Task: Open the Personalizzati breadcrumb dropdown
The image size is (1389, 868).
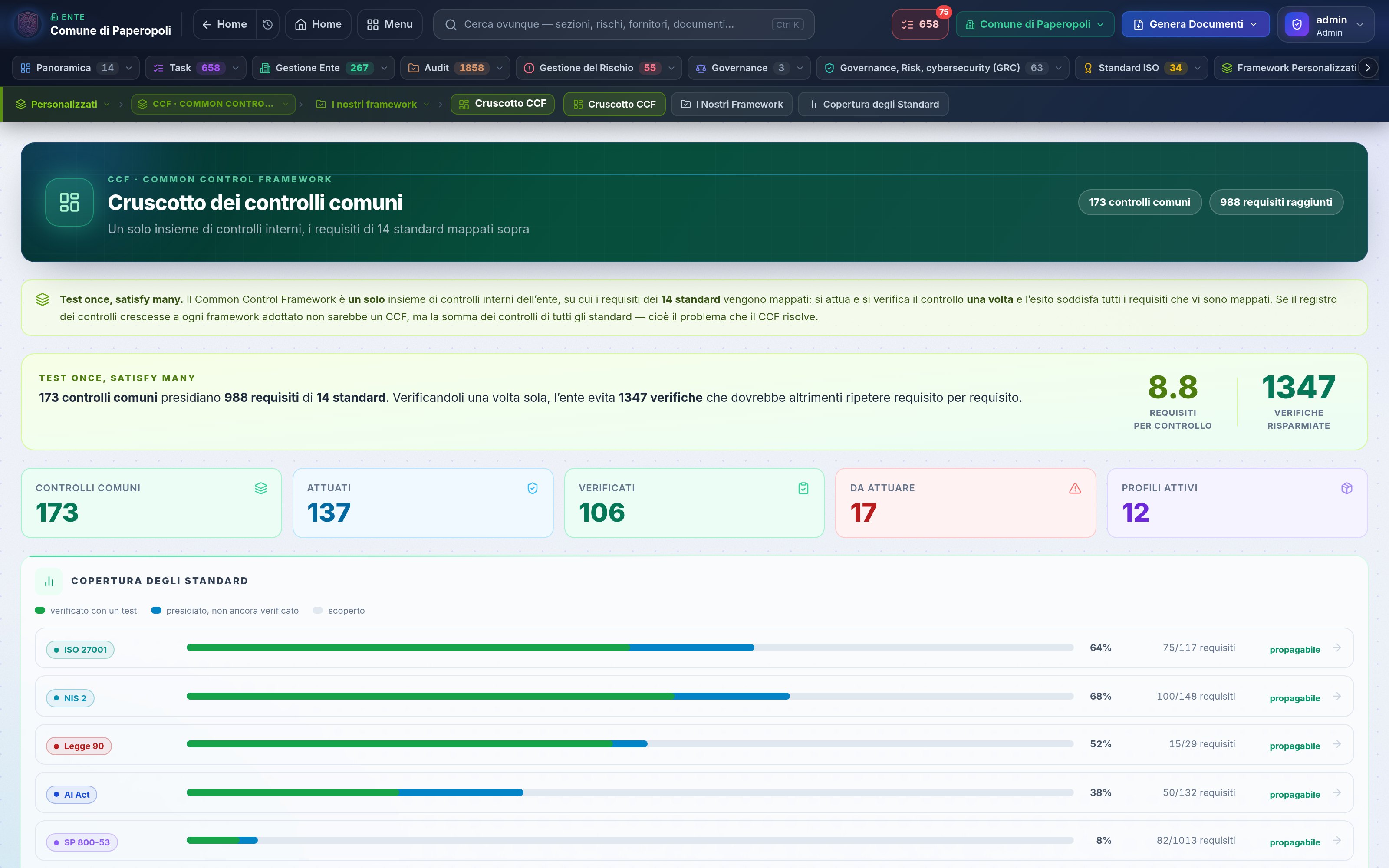Action: (63, 104)
